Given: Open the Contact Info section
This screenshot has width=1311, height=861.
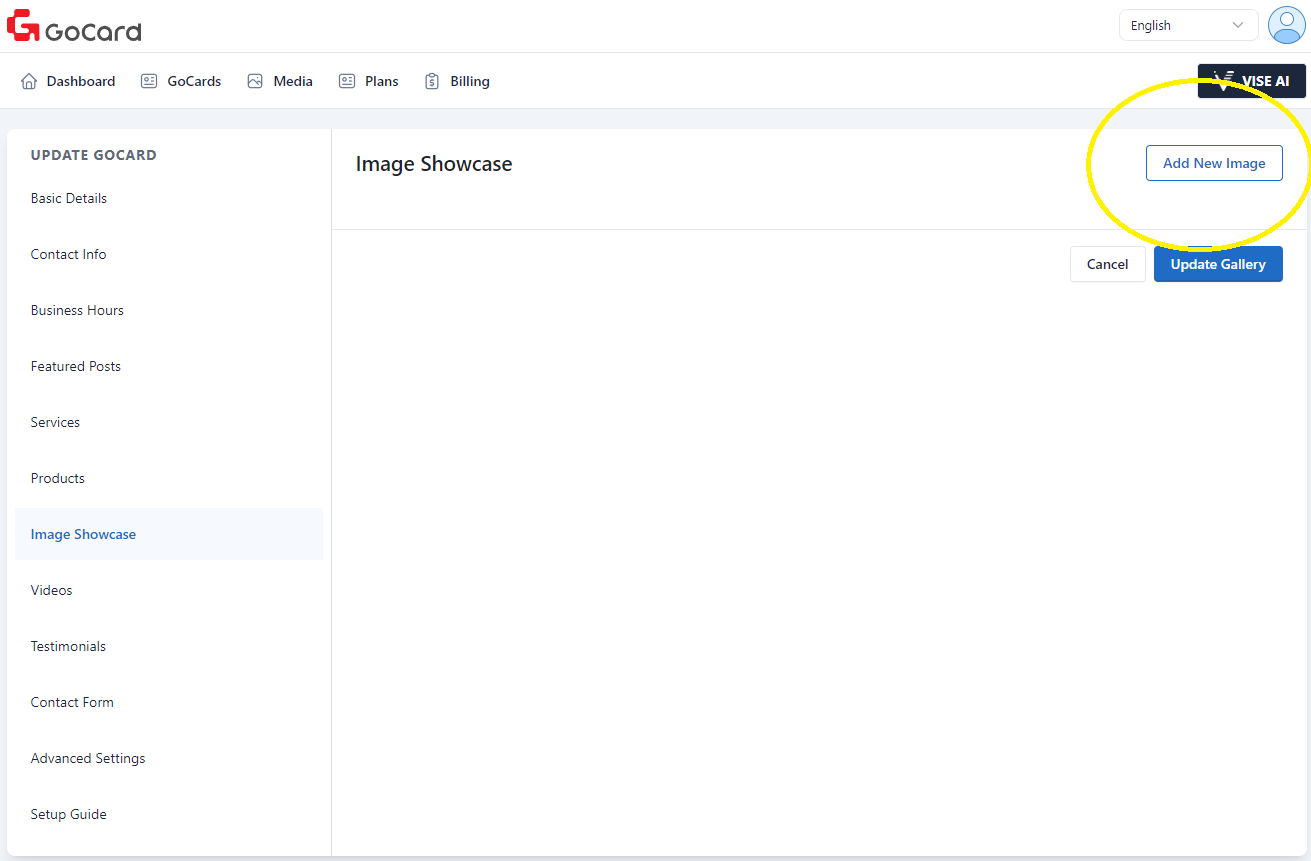Looking at the screenshot, I should click(x=68, y=254).
